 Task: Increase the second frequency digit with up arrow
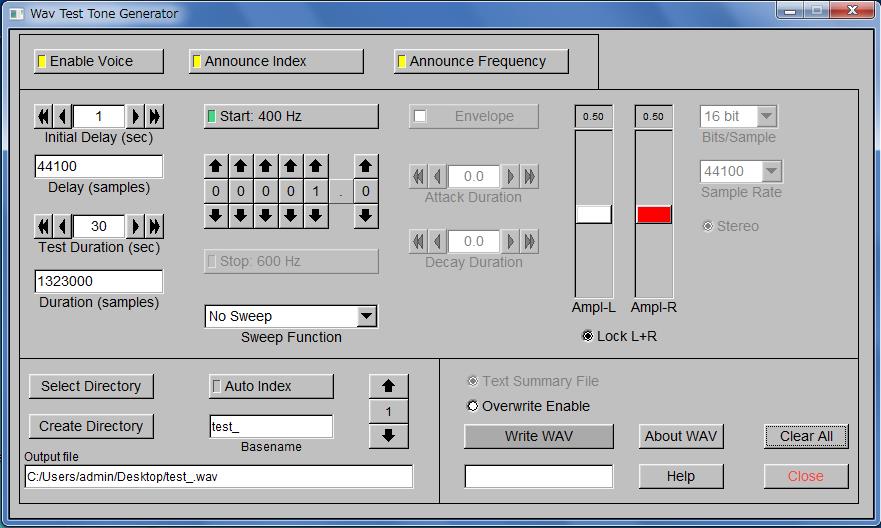[x=240, y=166]
